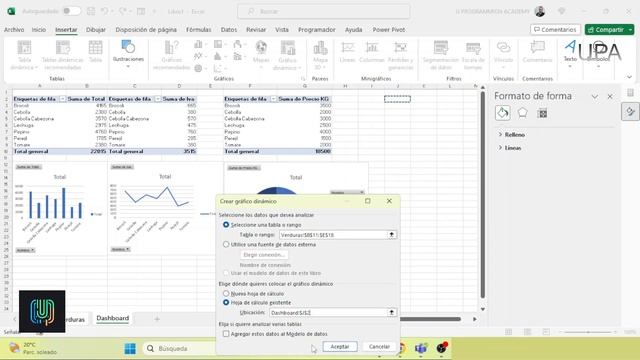Click the vertical scrollbar of the sheet
The image size is (640, 360).
483,196
